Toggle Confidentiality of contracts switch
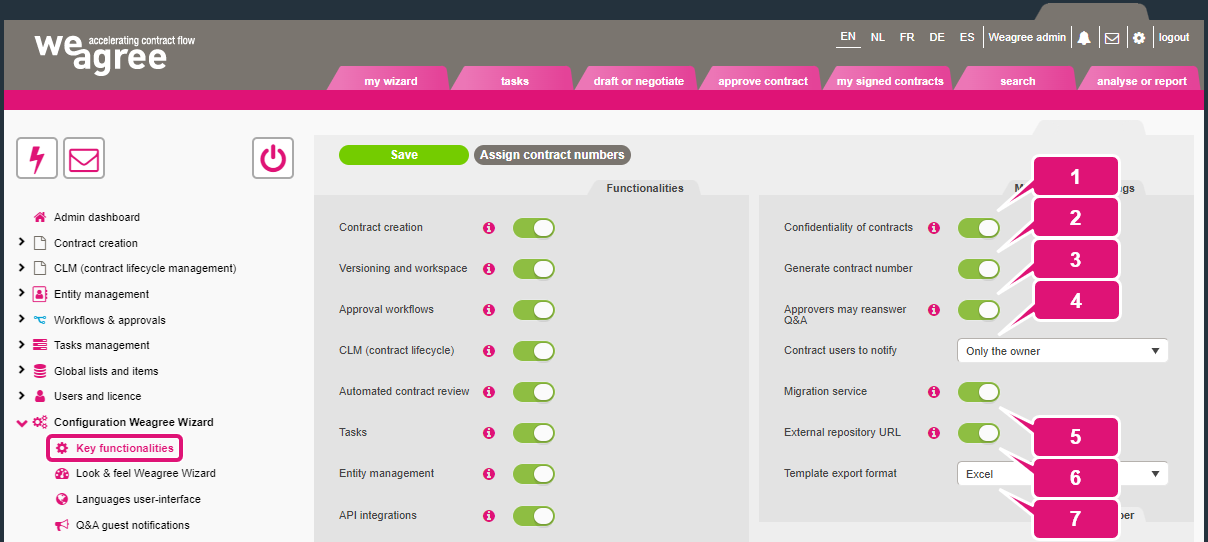This screenshot has width=1208, height=542. point(979,228)
